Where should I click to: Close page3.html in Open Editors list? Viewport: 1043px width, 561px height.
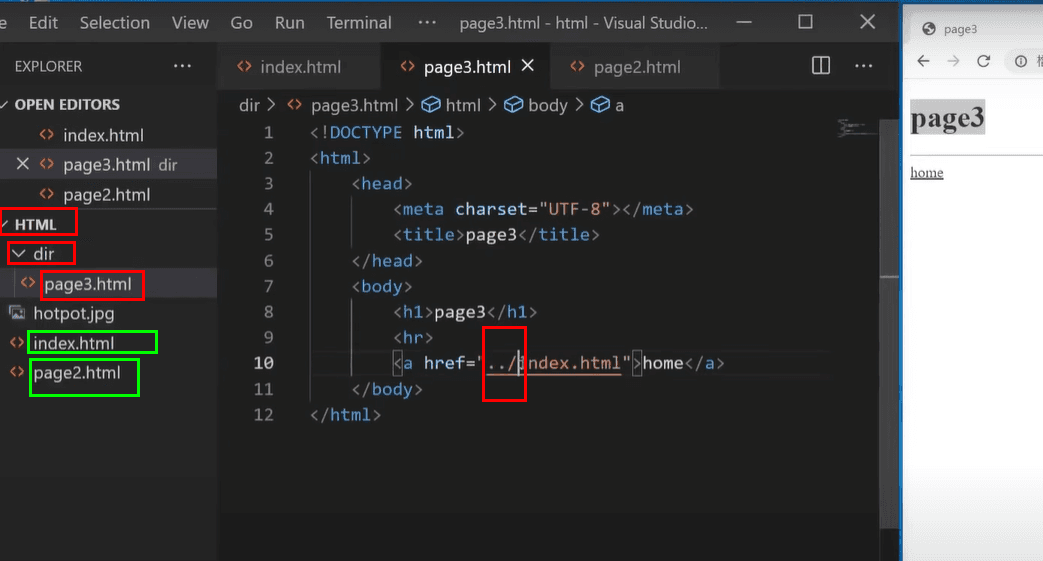click(22, 164)
